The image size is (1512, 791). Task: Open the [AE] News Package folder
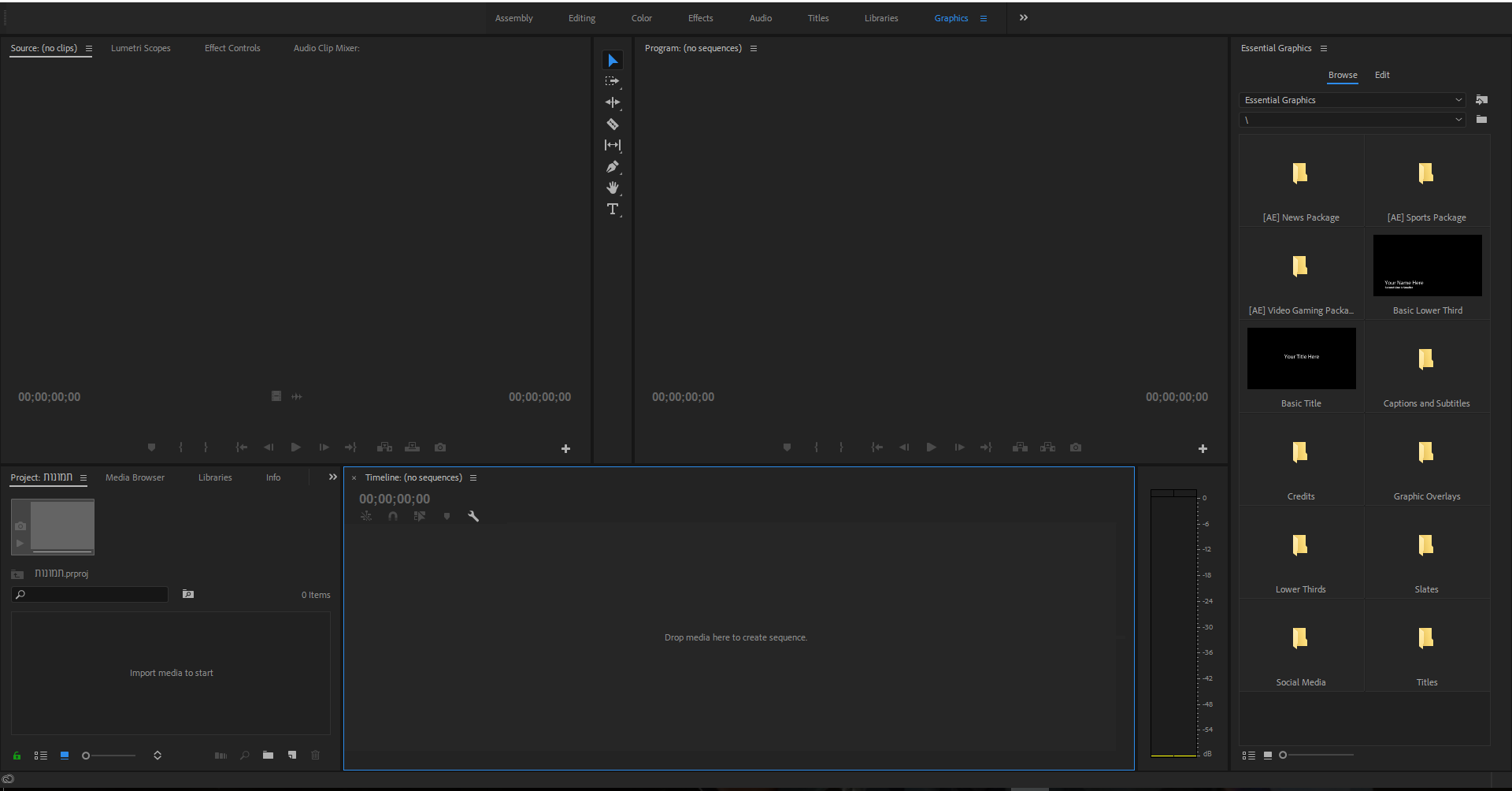pyautogui.click(x=1301, y=180)
